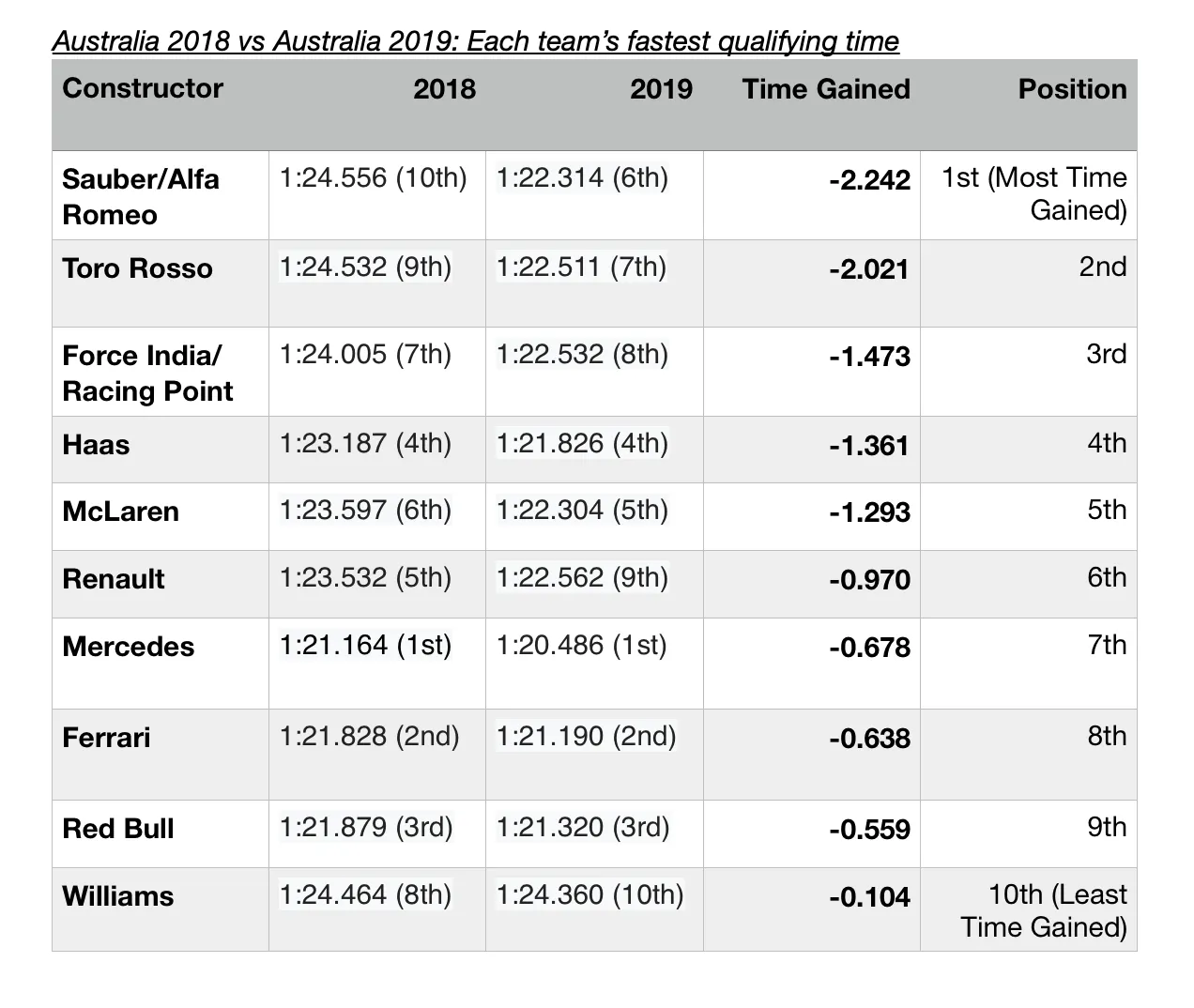Viewport: 1194px width, 1008px height.
Task: Select Renault time gained -0.970
Action: 869,579
